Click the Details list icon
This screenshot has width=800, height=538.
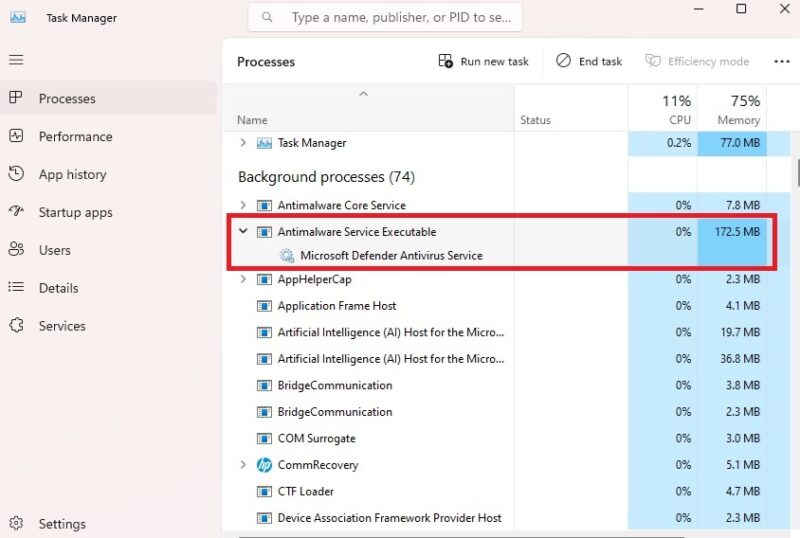(16, 287)
